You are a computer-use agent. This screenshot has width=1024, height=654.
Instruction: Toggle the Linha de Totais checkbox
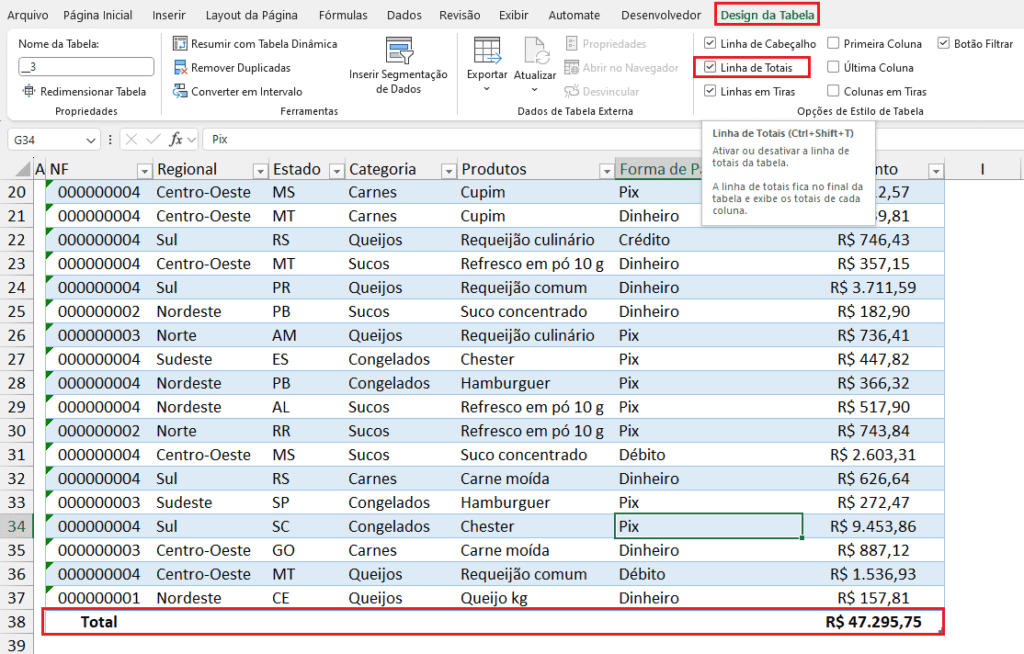710,68
